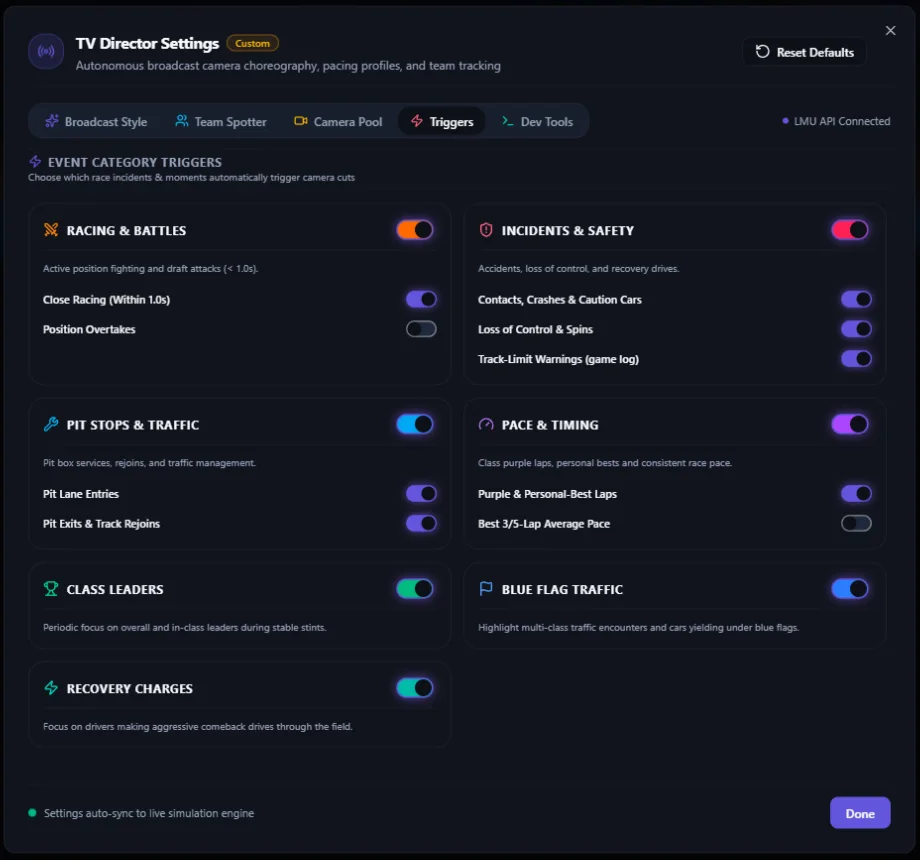Image resolution: width=920 pixels, height=860 pixels.
Task: Click the EVENT CATEGORY TRIGGERS heading
Action: (135, 162)
